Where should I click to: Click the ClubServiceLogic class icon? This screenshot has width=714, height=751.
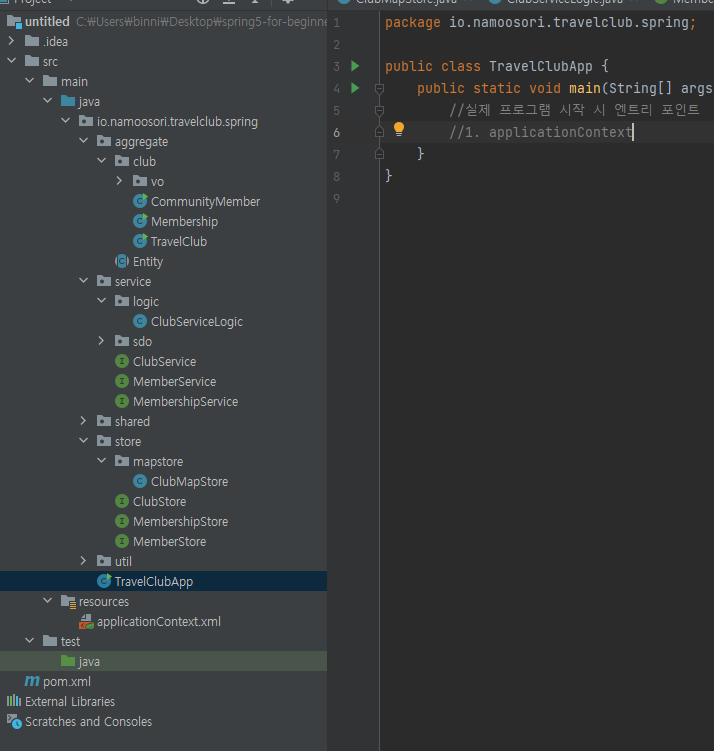pyautogui.click(x=140, y=321)
